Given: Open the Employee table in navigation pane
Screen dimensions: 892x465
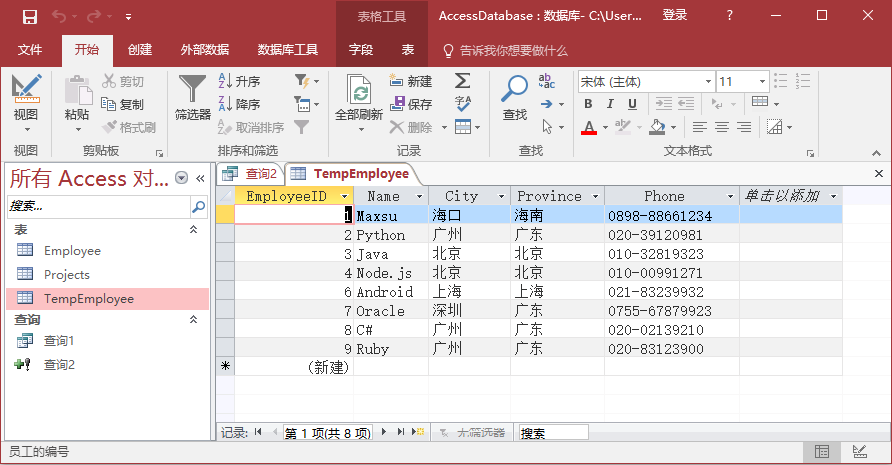Looking at the screenshot, I should click(72, 250).
